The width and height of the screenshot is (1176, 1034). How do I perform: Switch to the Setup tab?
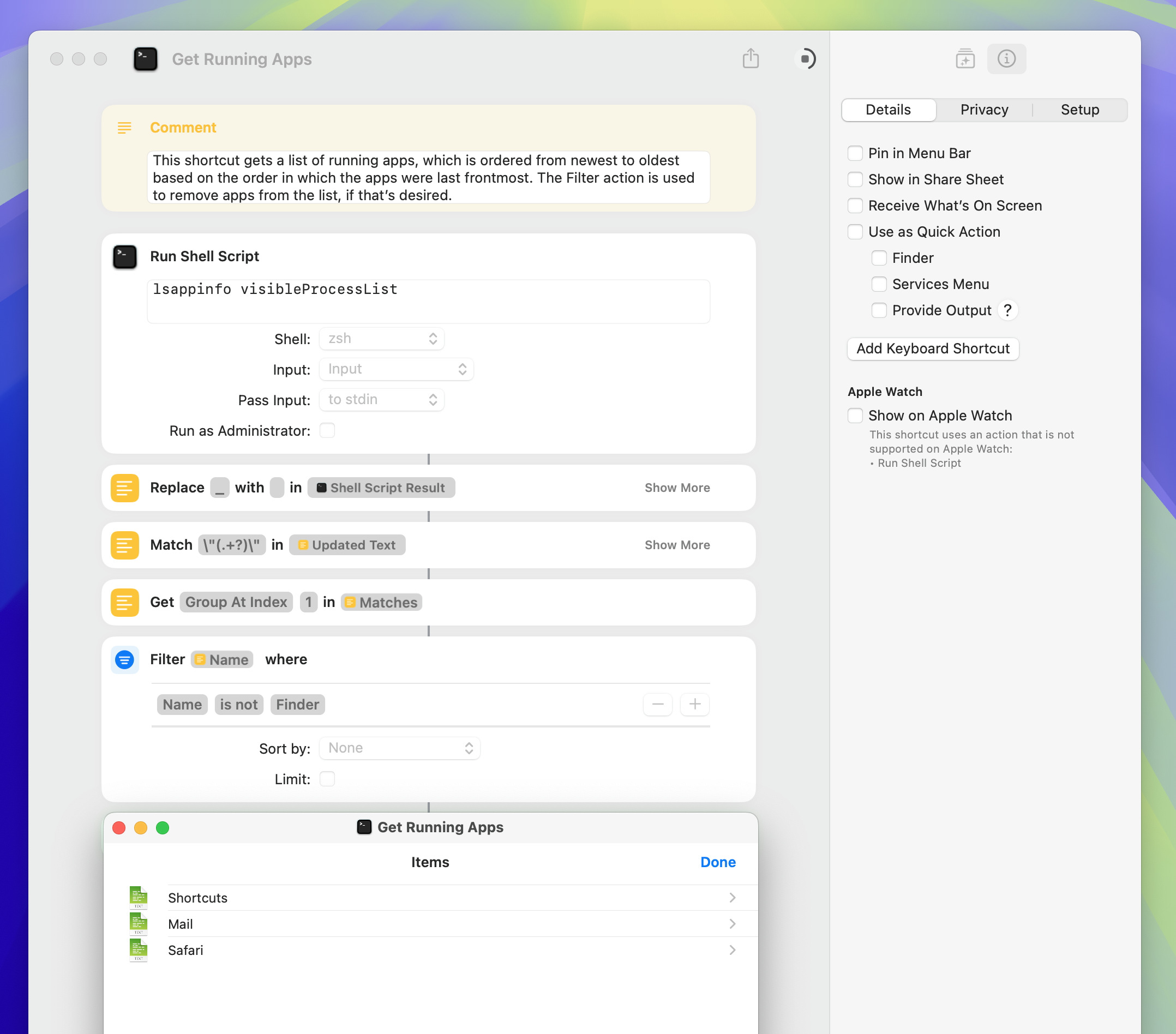[1079, 110]
